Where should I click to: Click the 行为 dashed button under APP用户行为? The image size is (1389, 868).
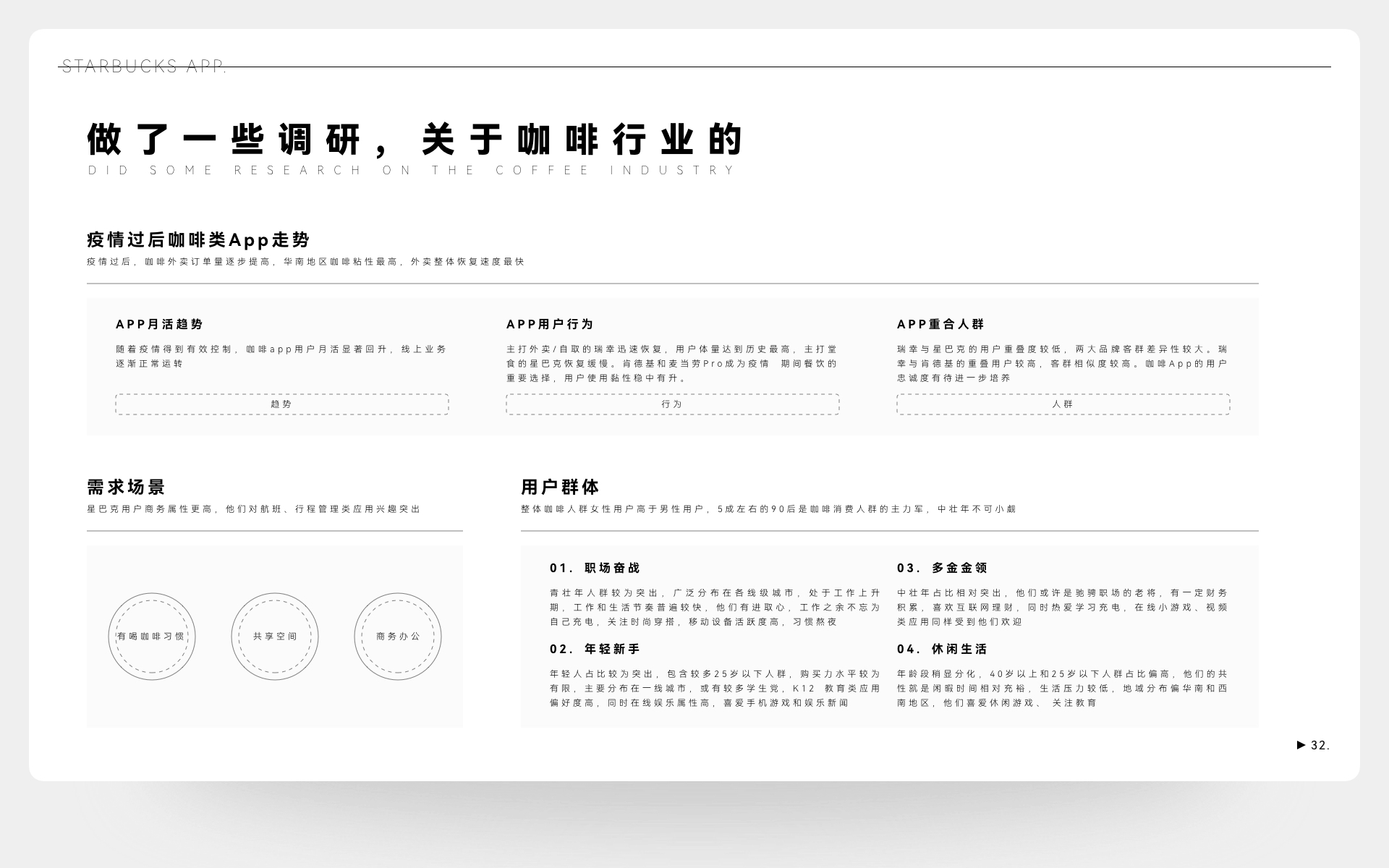click(674, 404)
